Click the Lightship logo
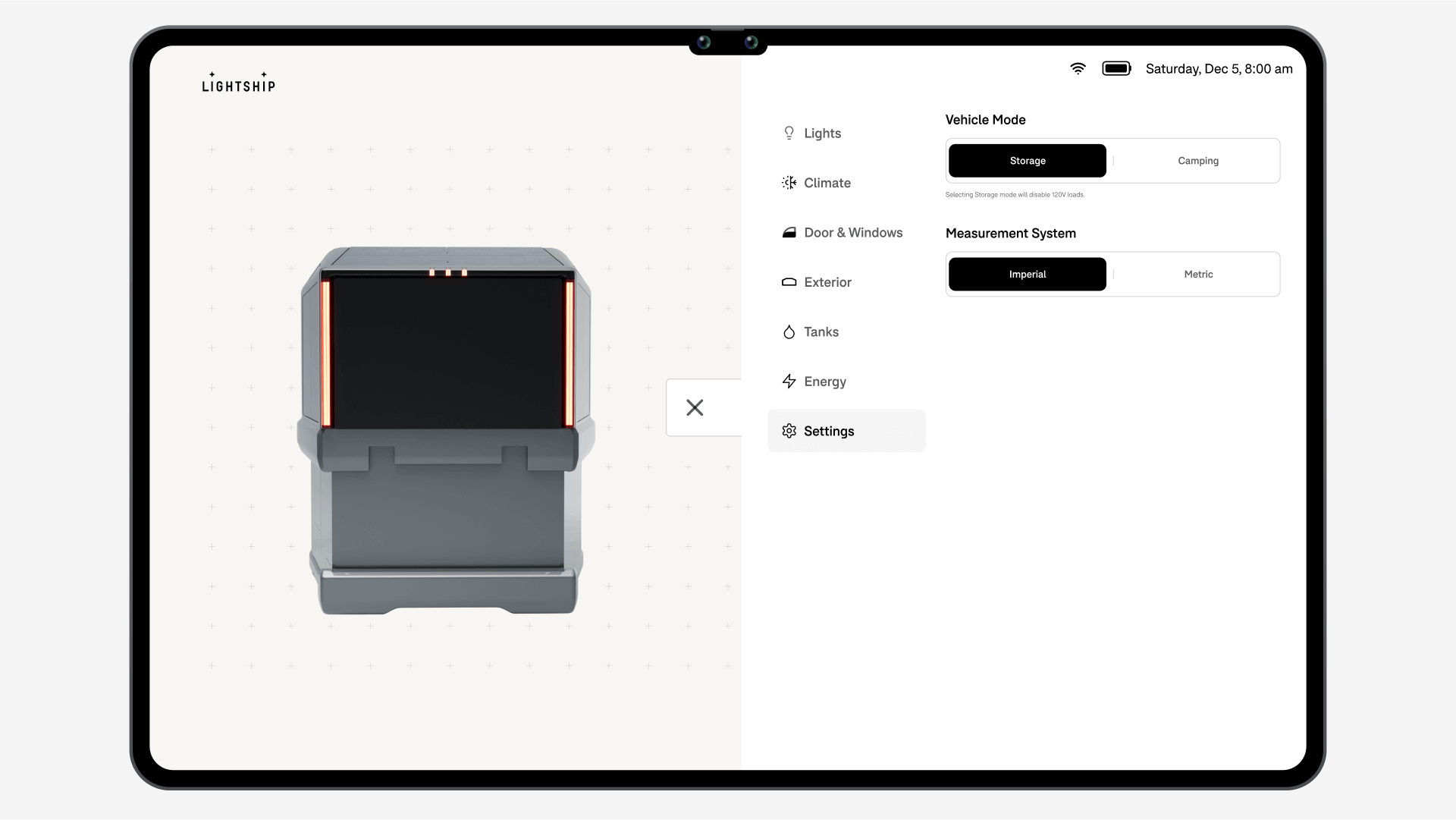This screenshot has height=820, width=1456. [x=238, y=83]
